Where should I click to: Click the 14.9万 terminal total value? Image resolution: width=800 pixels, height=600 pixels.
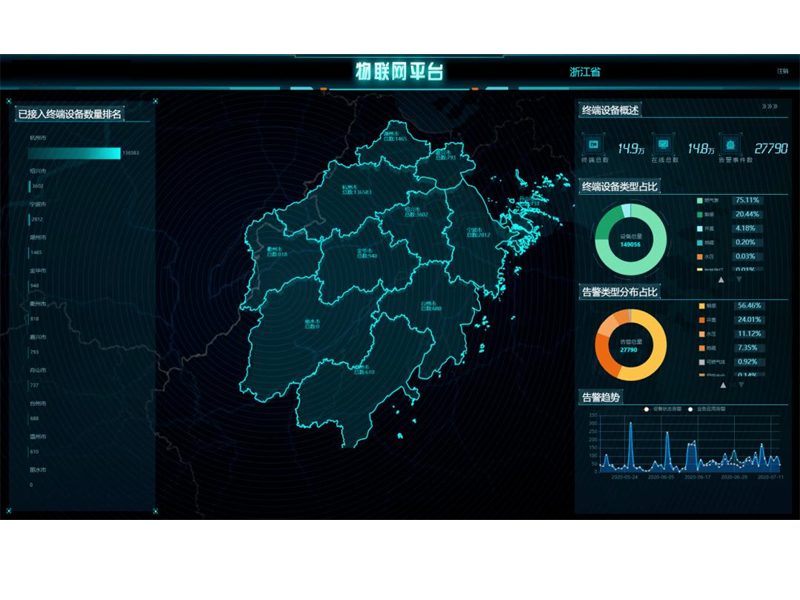pos(631,148)
